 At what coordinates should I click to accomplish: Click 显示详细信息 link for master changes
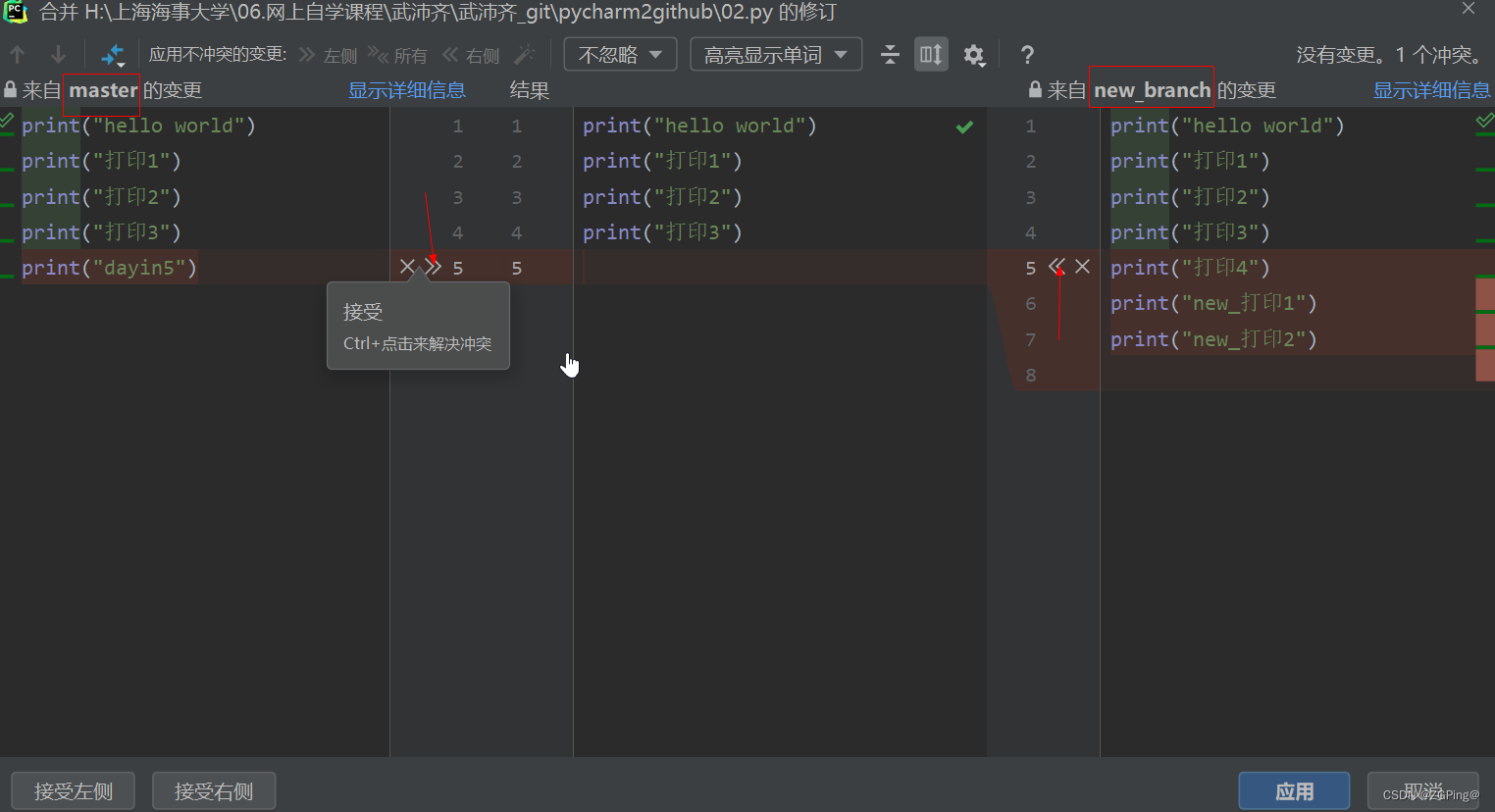pos(407,90)
